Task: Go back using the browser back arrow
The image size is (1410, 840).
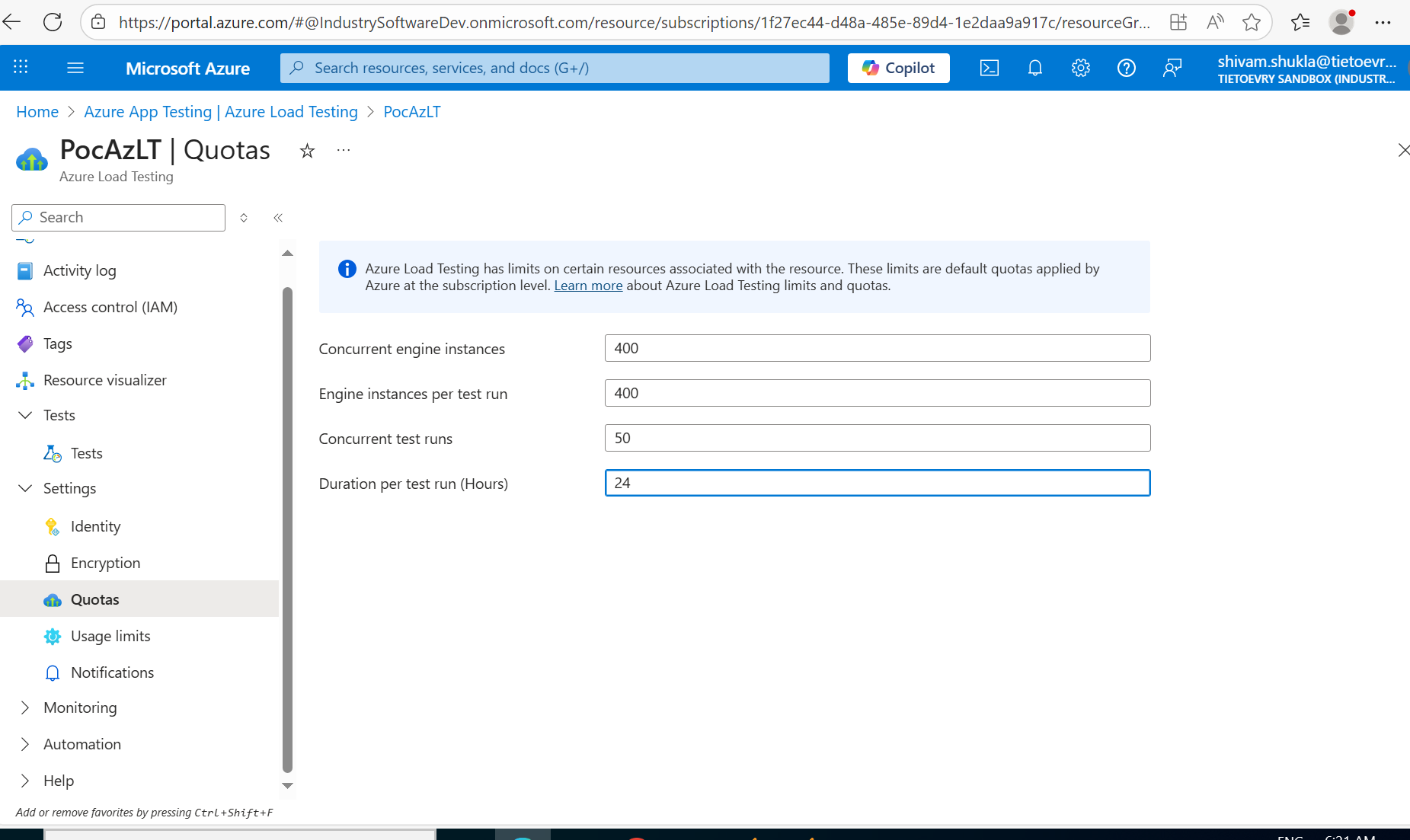Action: (13, 22)
